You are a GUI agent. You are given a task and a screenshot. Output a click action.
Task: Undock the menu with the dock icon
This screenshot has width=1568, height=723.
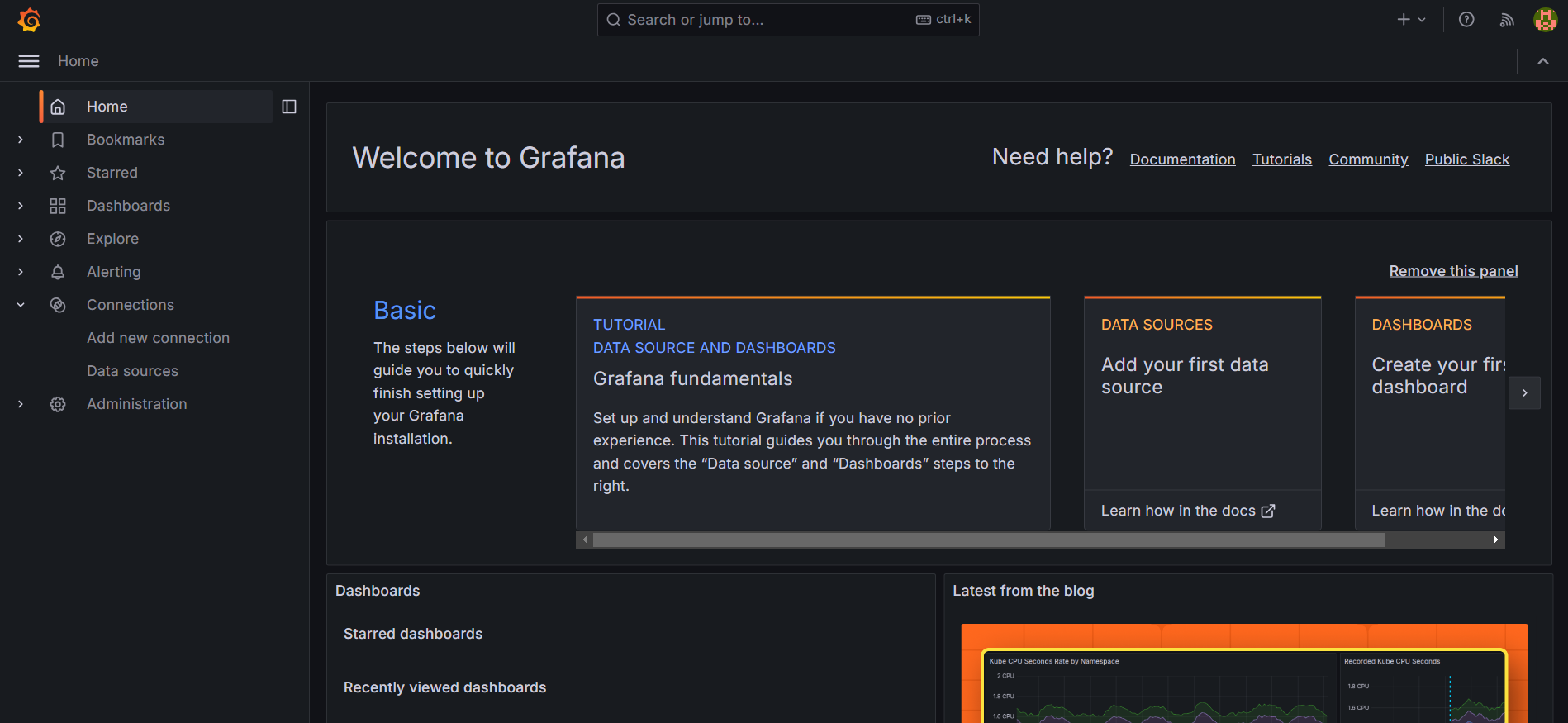289,107
